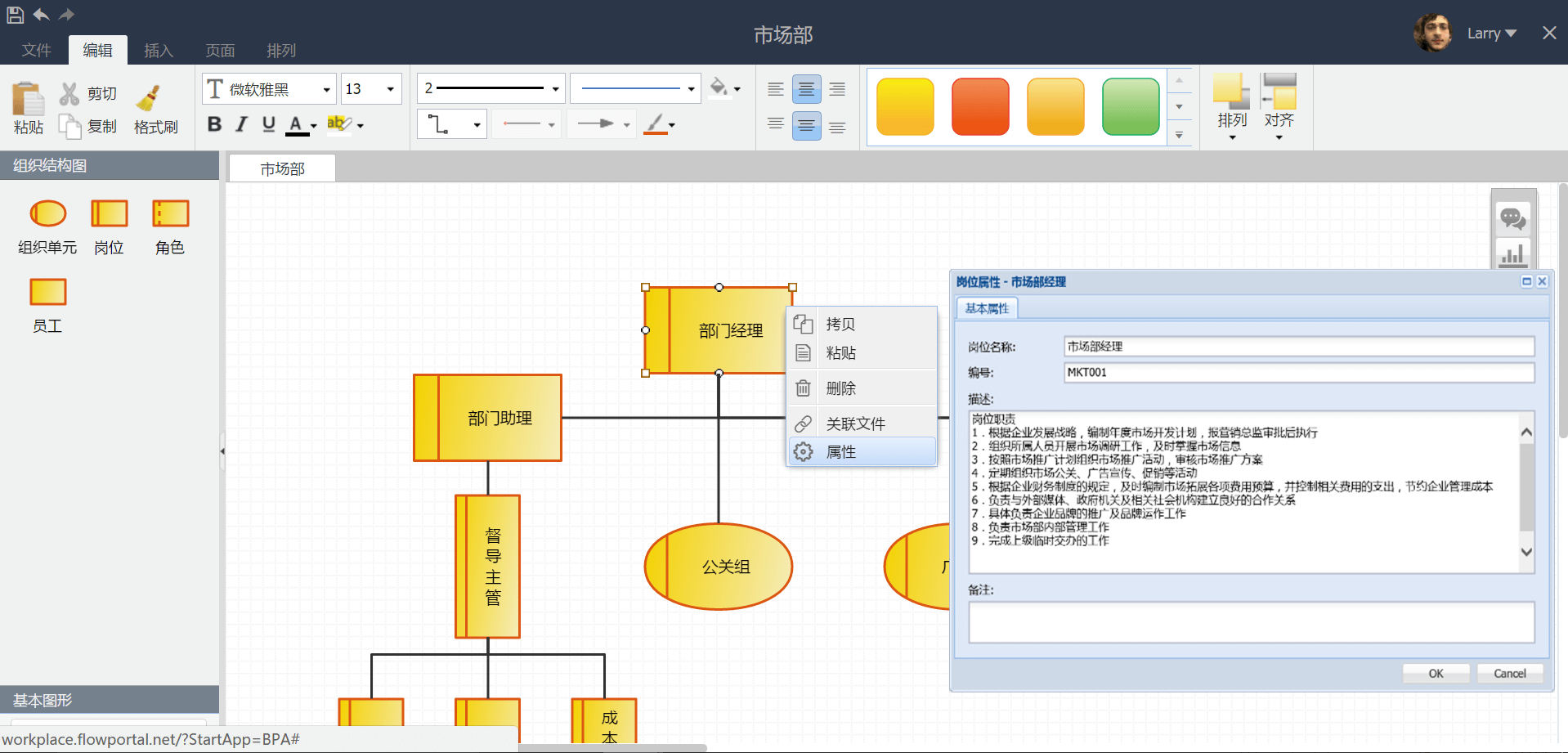The image size is (1568, 753).
Task: Select the format painter brush icon
Action: (x=149, y=98)
